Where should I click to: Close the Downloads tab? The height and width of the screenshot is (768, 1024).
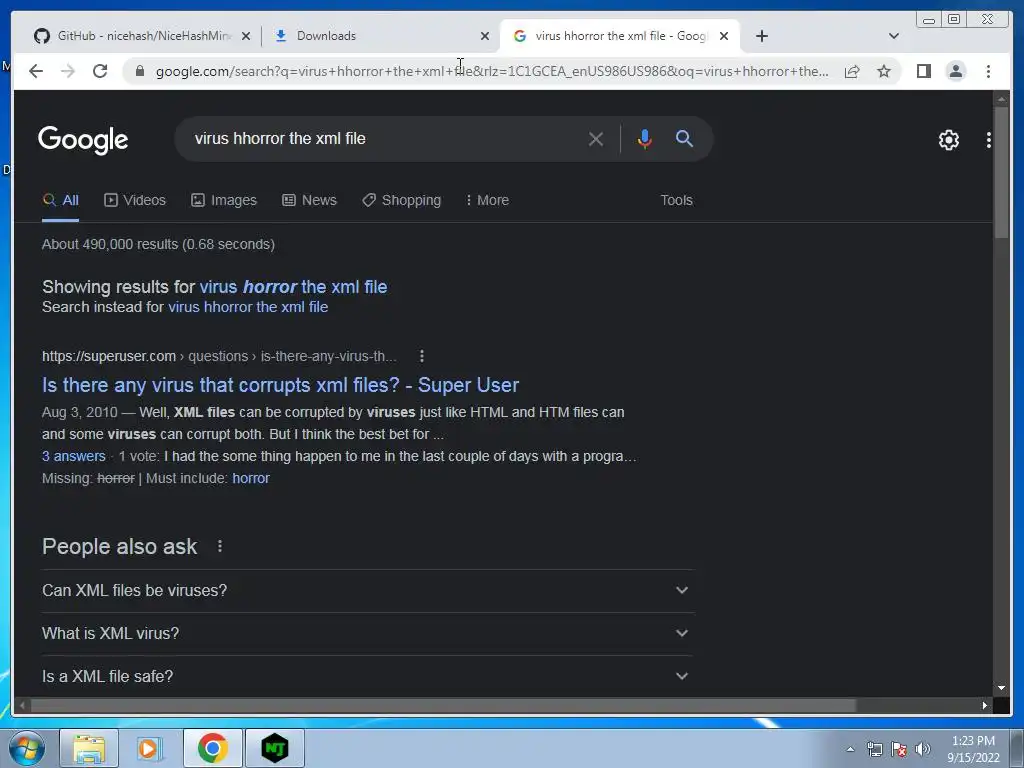pyautogui.click(x=485, y=37)
